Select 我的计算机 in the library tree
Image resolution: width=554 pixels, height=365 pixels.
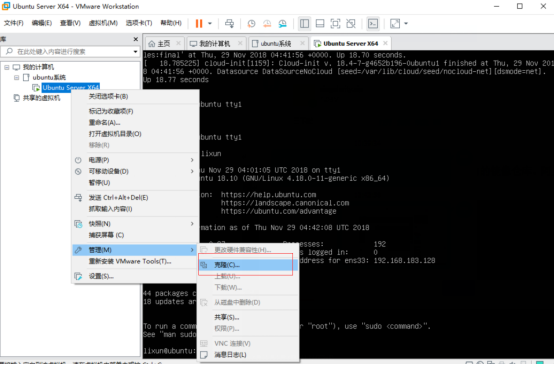tap(38, 67)
